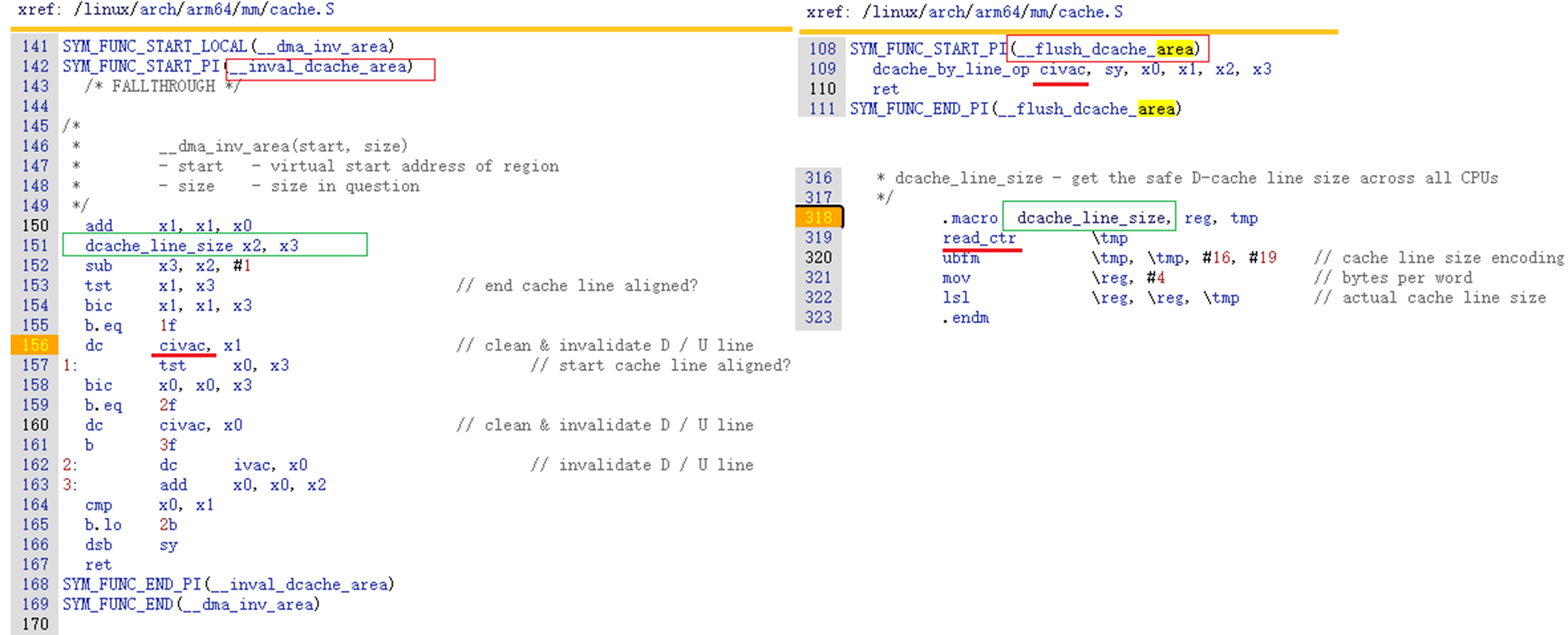Screen dimensions: 1568x635
Task: Click line number 142 in left panel
Action: [35, 66]
